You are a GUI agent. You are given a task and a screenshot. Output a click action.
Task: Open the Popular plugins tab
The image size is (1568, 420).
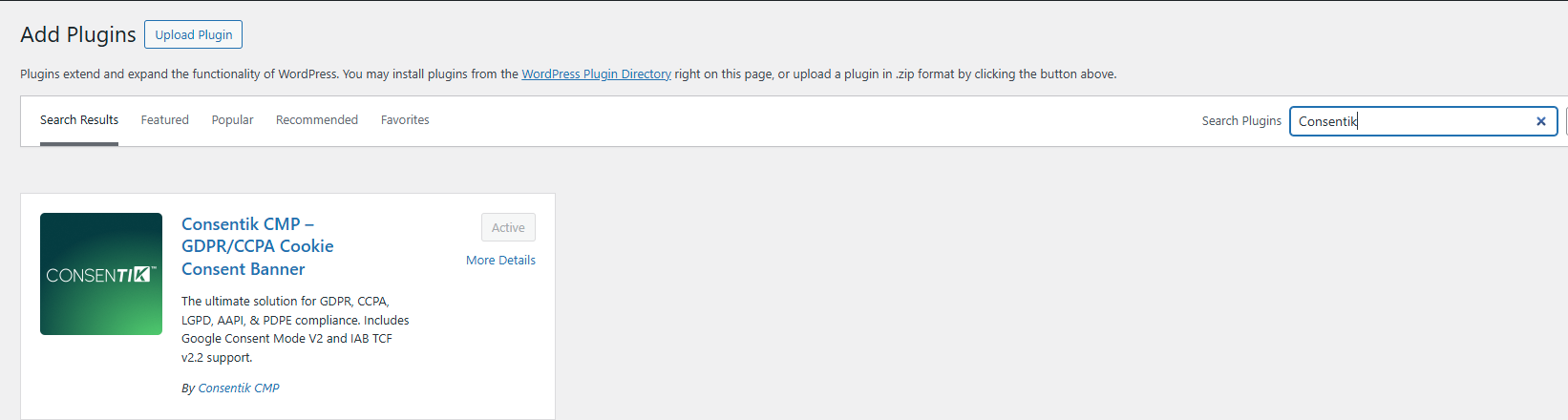[x=232, y=120]
